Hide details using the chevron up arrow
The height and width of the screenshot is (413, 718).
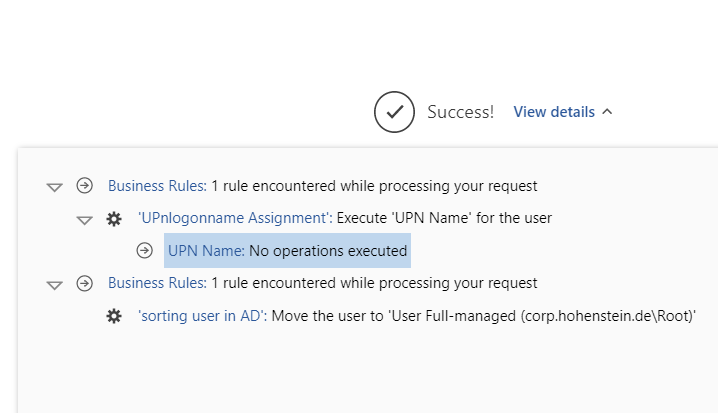[607, 112]
